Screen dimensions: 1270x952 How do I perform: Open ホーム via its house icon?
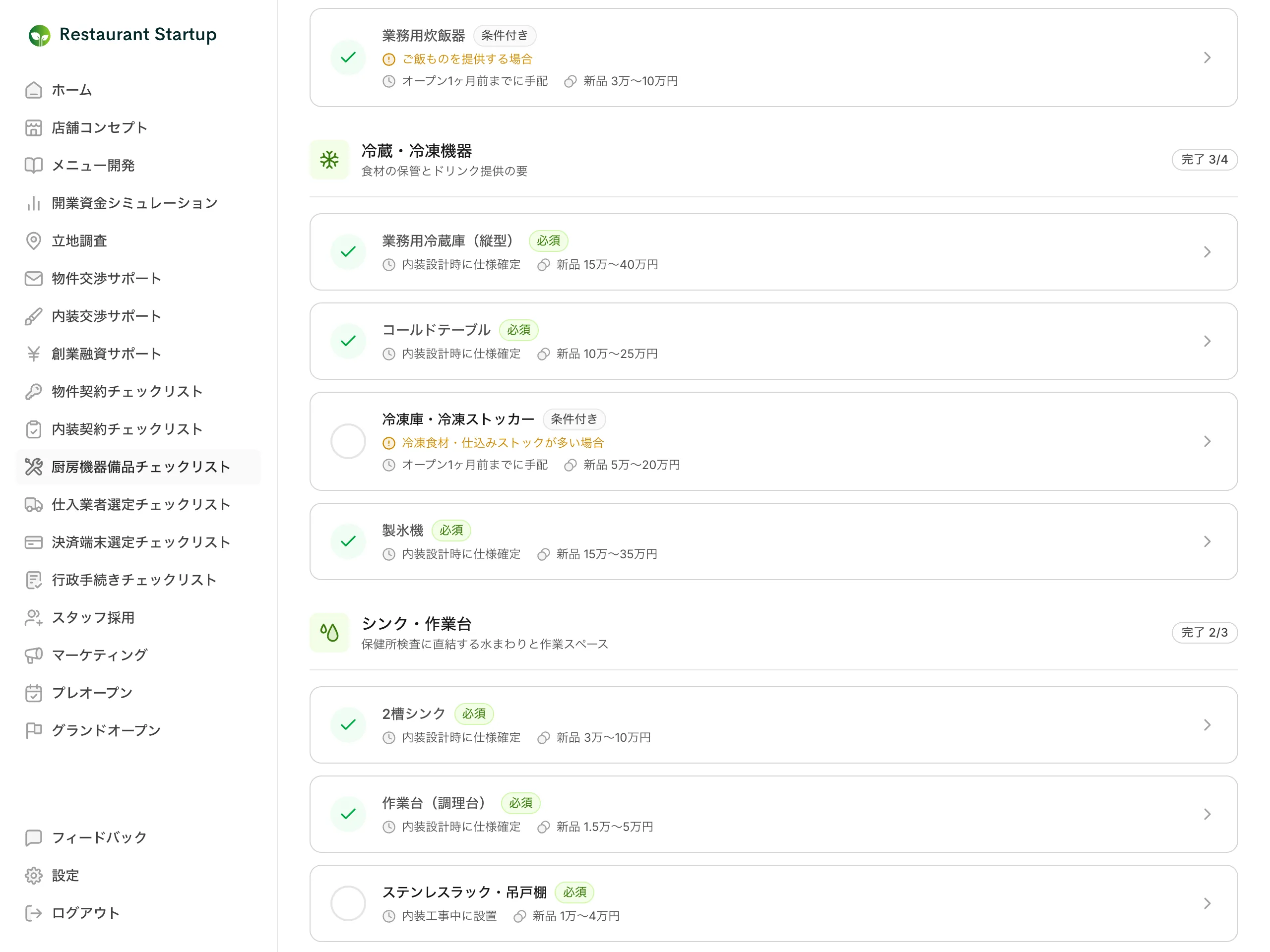click(x=33, y=90)
